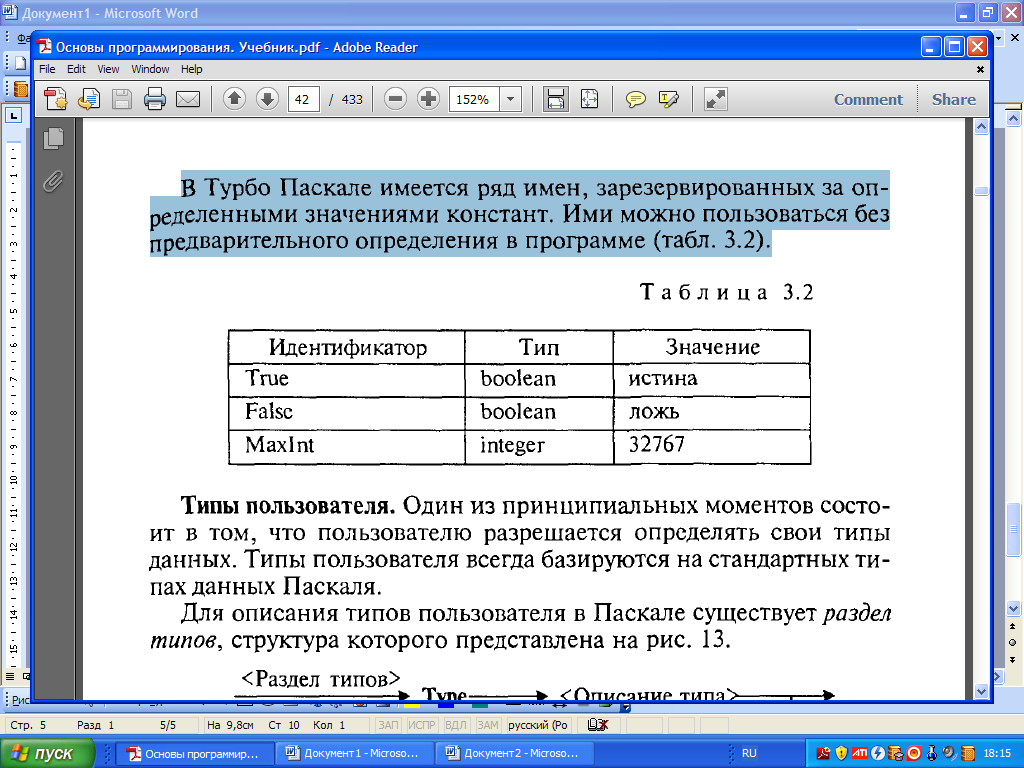Click the zoom out minus button
This screenshot has width=1024, height=768.
click(x=395, y=99)
